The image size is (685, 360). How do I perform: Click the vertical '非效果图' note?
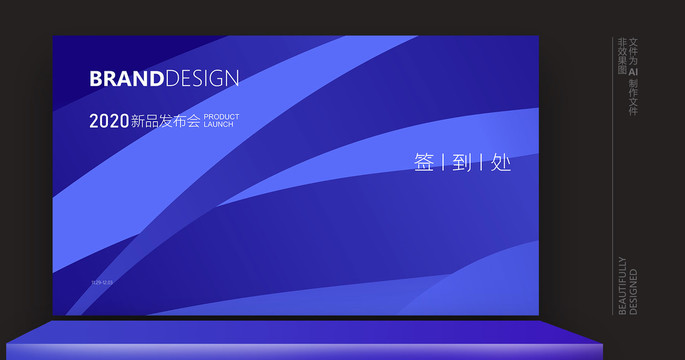[622, 56]
